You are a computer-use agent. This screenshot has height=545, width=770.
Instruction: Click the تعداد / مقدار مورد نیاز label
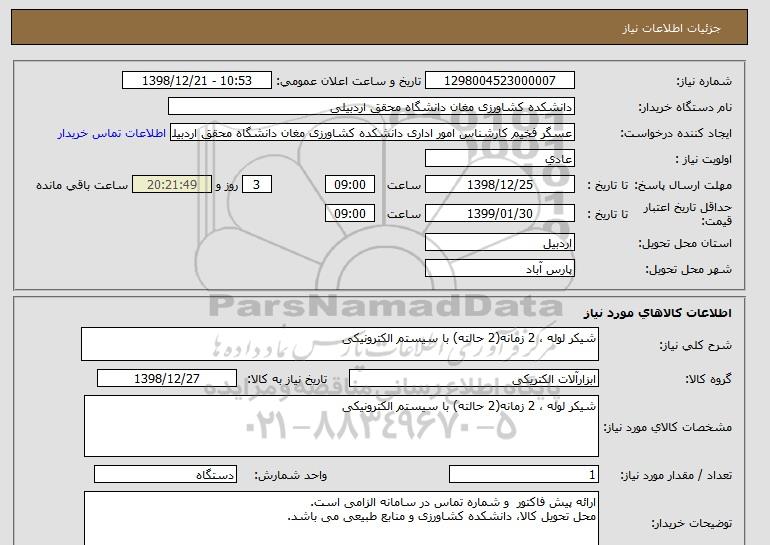676,475
